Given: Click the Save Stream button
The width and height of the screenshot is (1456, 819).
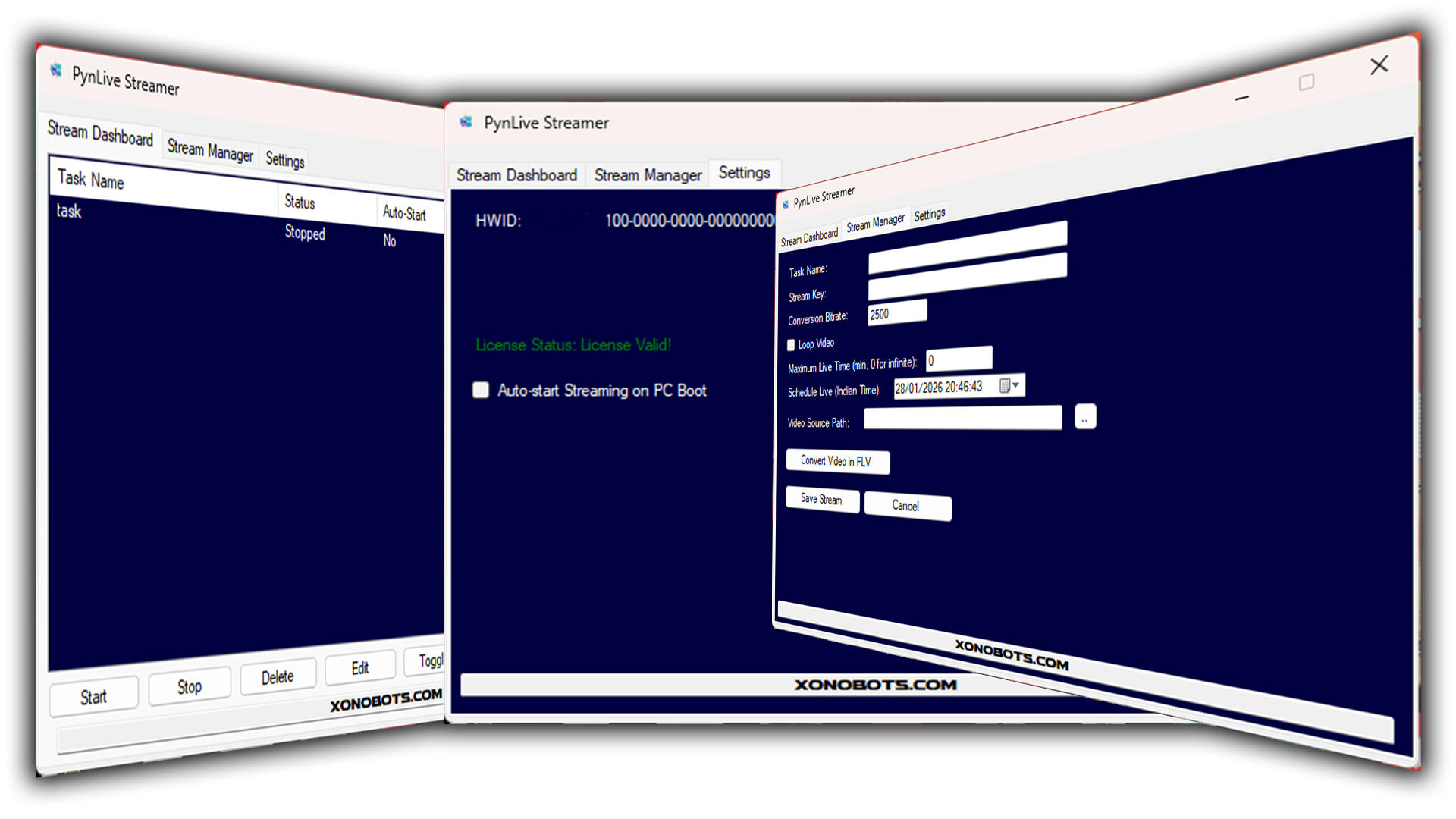Looking at the screenshot, I should 821,499.
